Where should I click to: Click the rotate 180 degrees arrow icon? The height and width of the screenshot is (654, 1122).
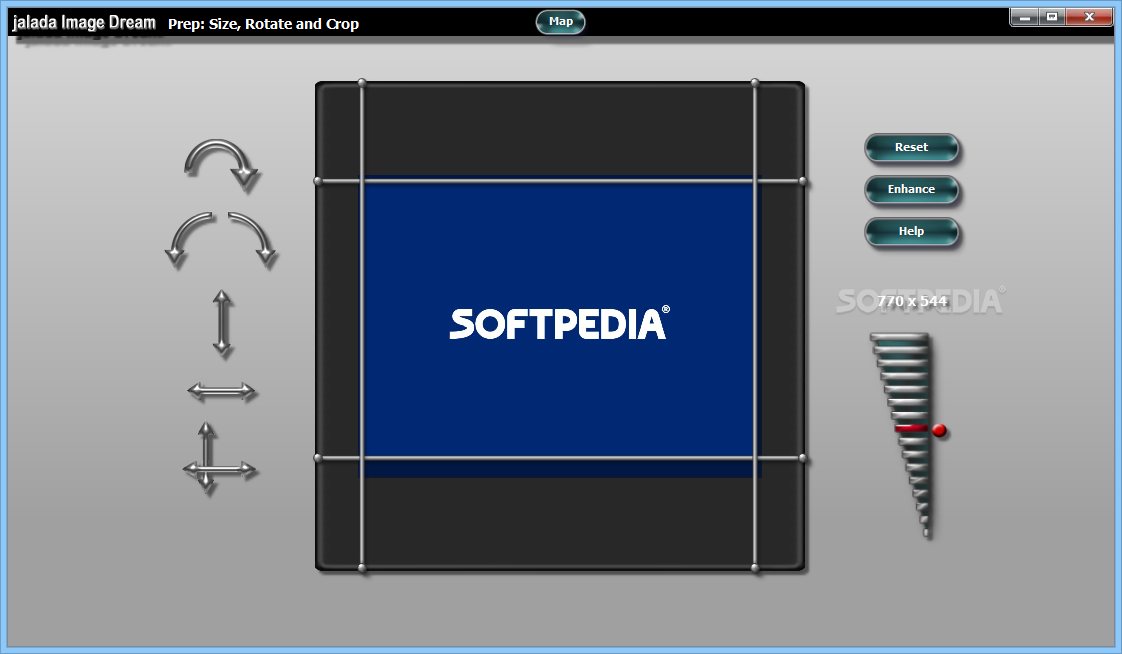pos(222,165)
